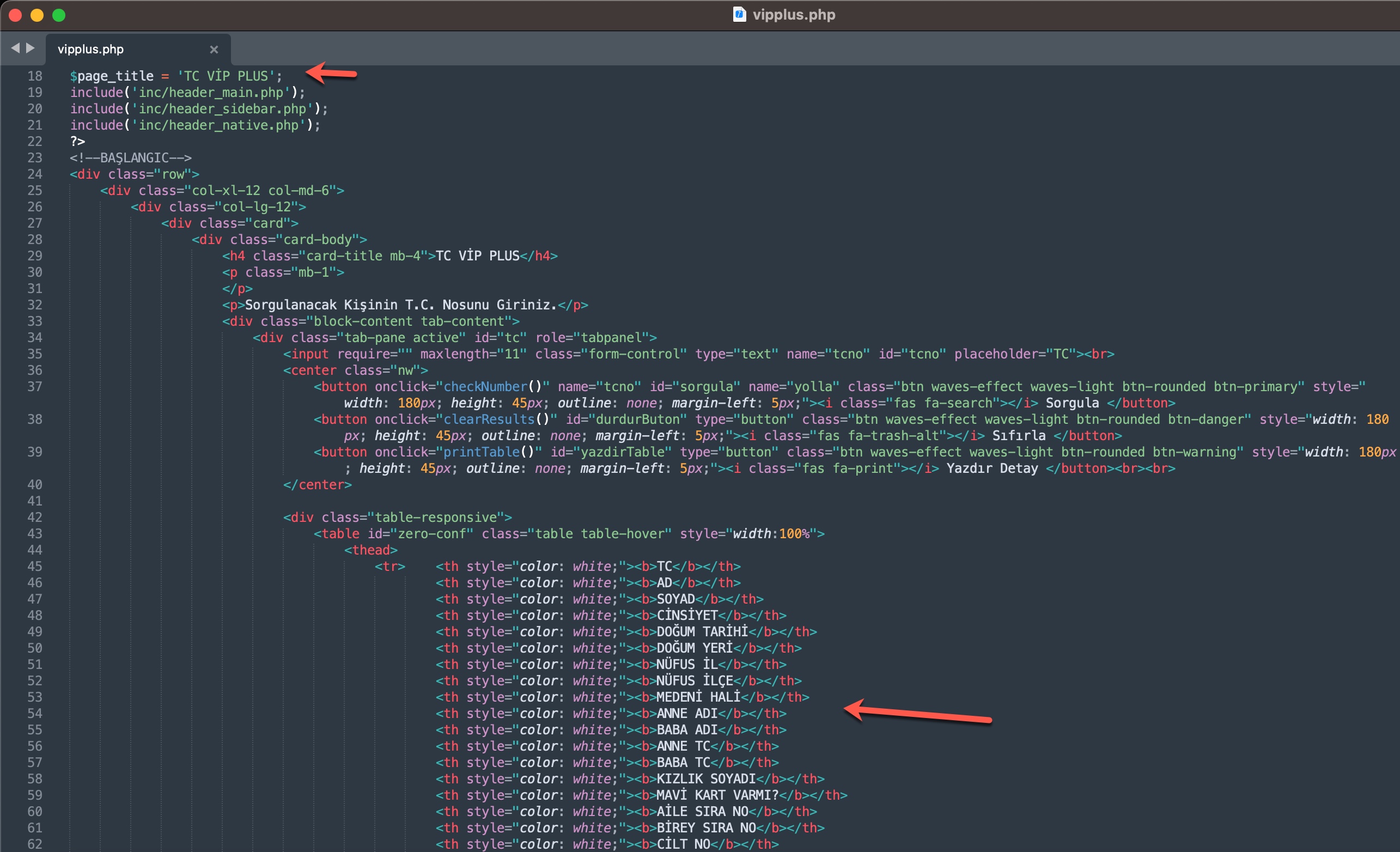
Task: Click CİLT NO header text
Action: click(x=684, y=844)
